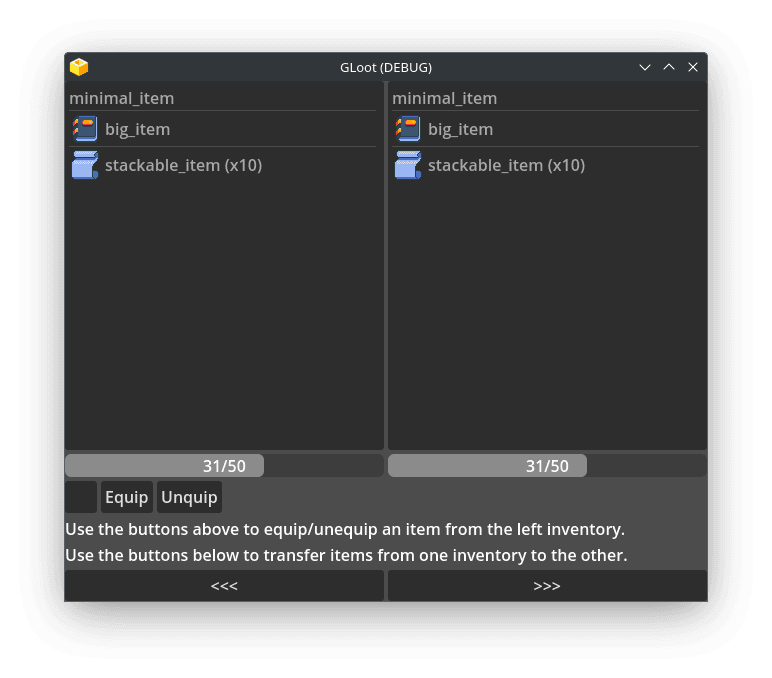Click the right inventory 31/50 capacity bar
772x678 pixels.
pos(547,466)
